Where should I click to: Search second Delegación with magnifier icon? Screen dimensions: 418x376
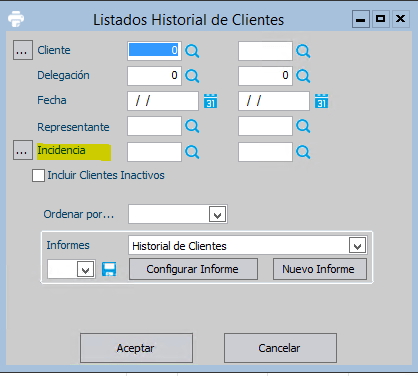[x=303, y=76]
